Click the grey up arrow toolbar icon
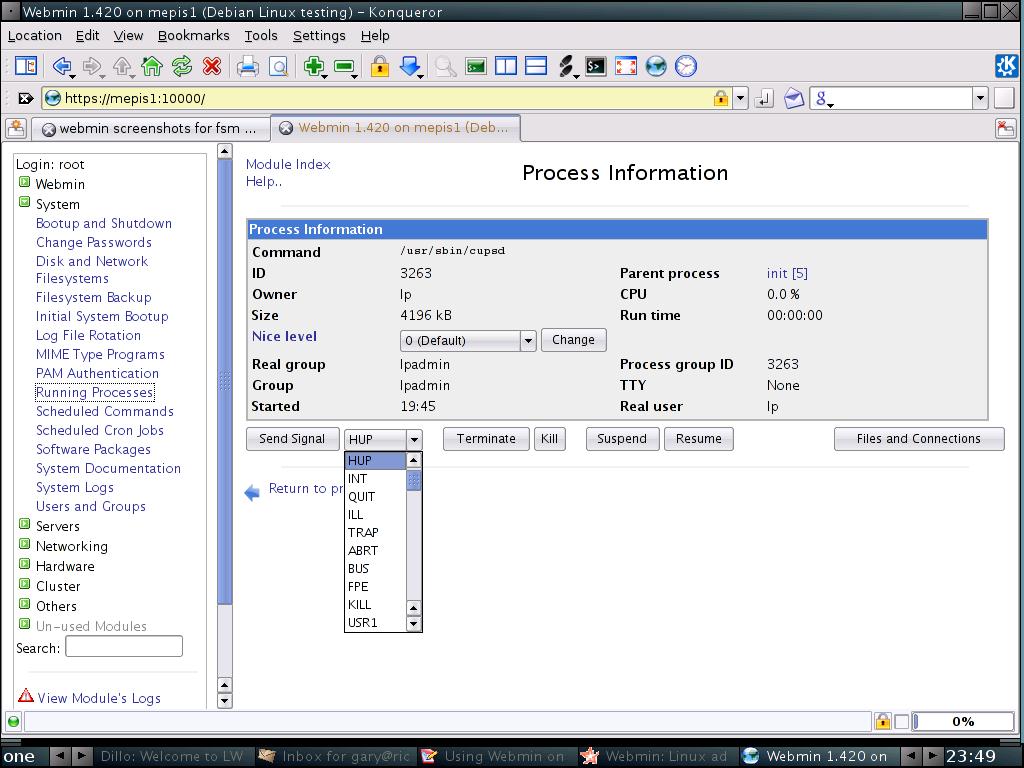Screen dimensions: 1024x768 122,66
